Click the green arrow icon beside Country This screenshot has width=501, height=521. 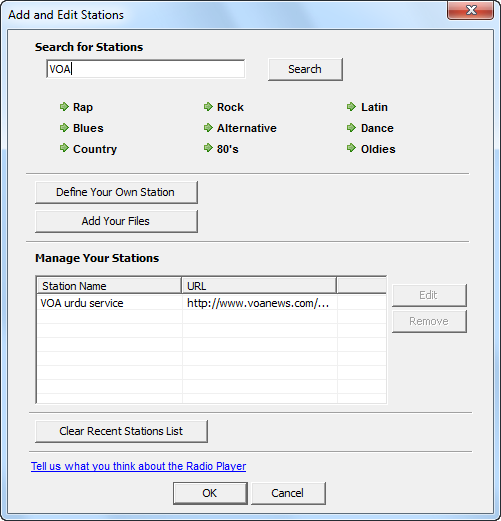64,148
